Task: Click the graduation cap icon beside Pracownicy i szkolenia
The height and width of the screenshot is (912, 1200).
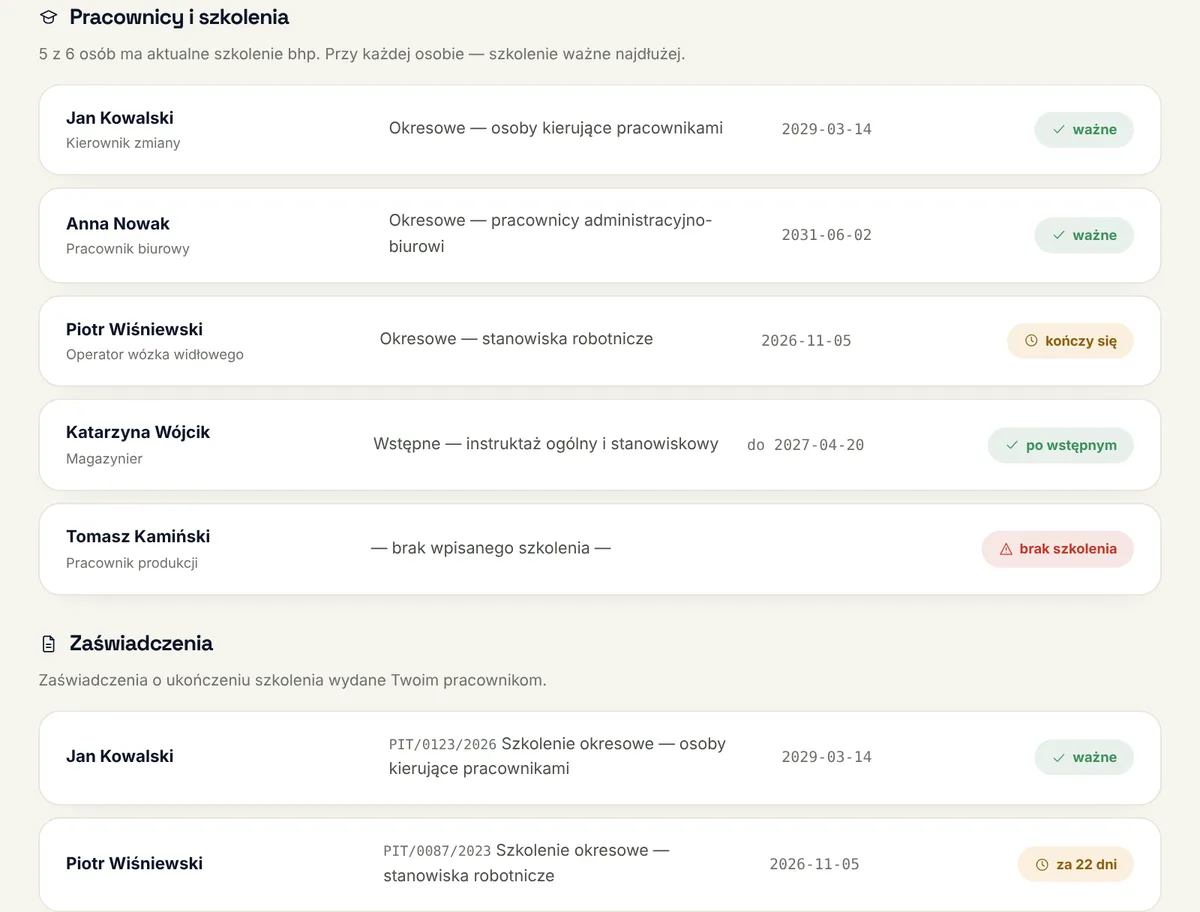Action: [x=48, y=18]
